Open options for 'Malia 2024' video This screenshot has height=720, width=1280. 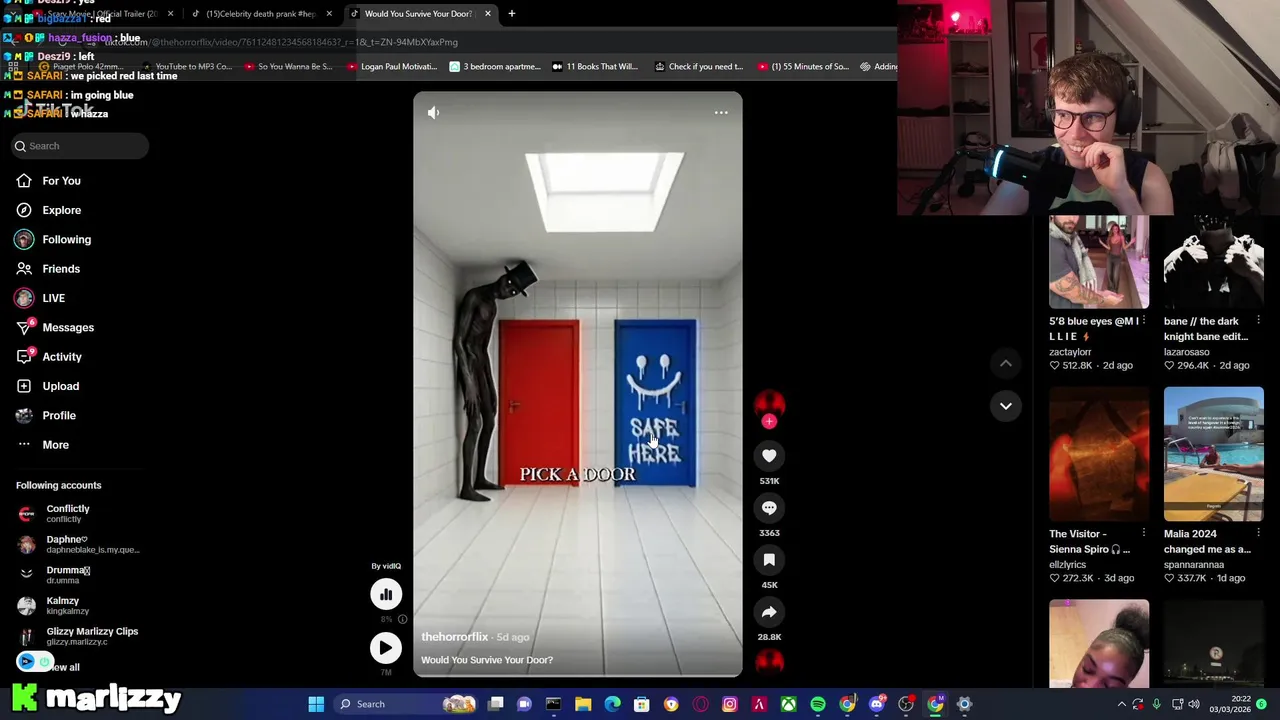pyautogui.click(x=1258, y=534)
